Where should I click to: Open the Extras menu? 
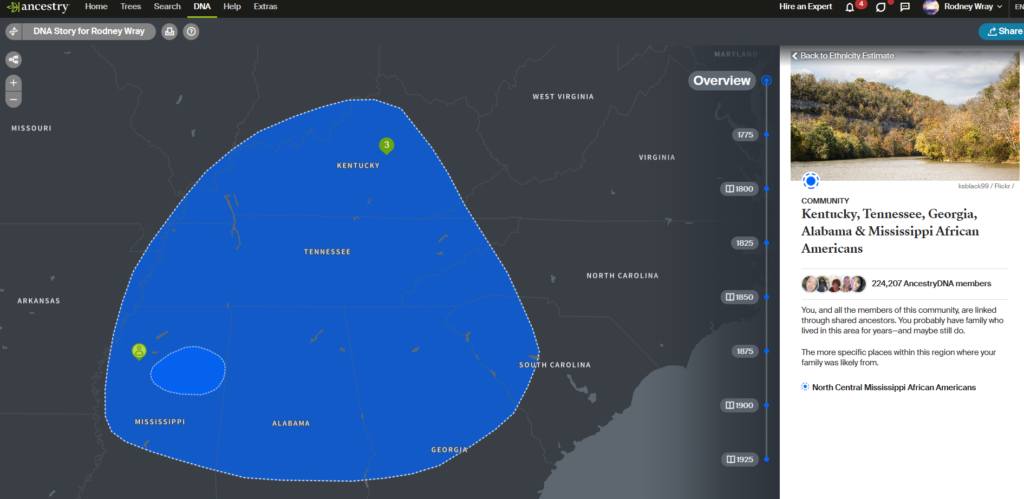pos(265,7)
